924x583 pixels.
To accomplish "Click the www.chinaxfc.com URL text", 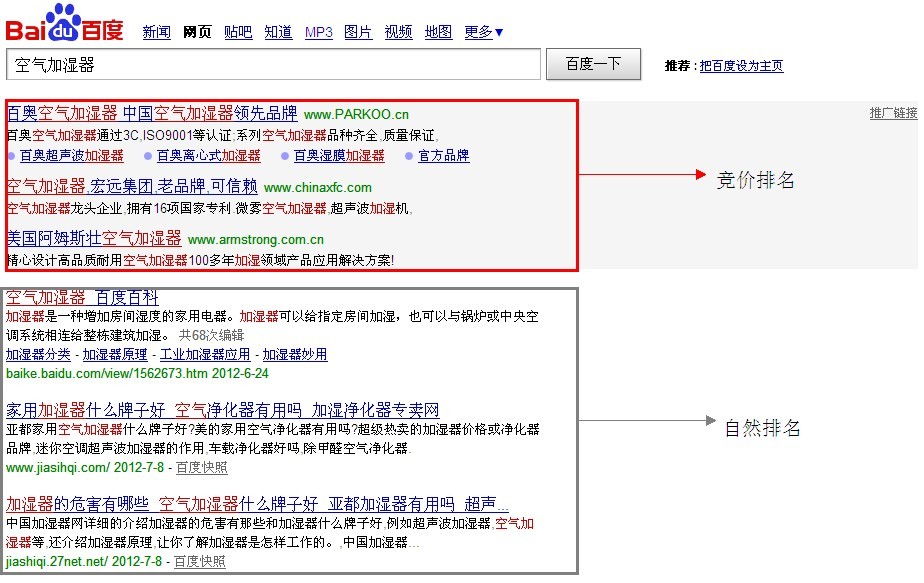I will (x=318, y=187).
